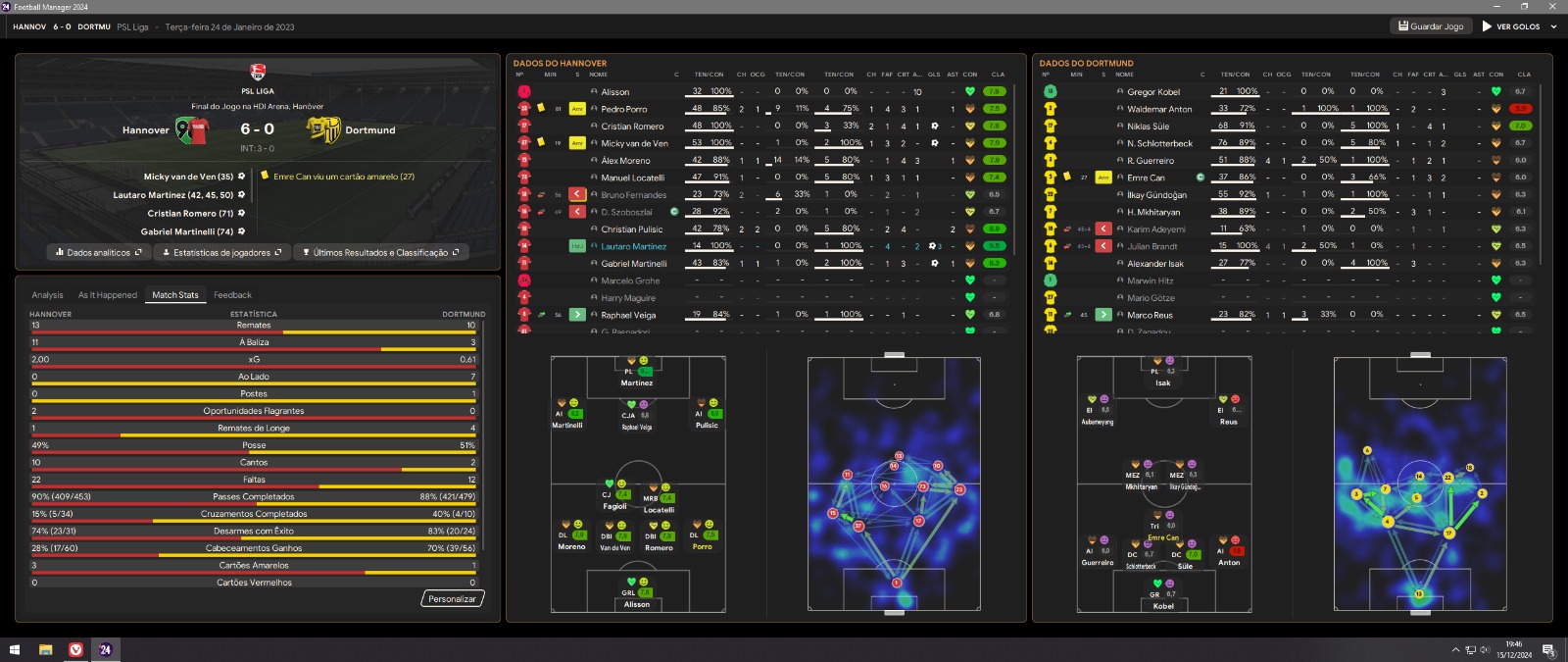Click the captain C icon beside Emre Can

1200,178
